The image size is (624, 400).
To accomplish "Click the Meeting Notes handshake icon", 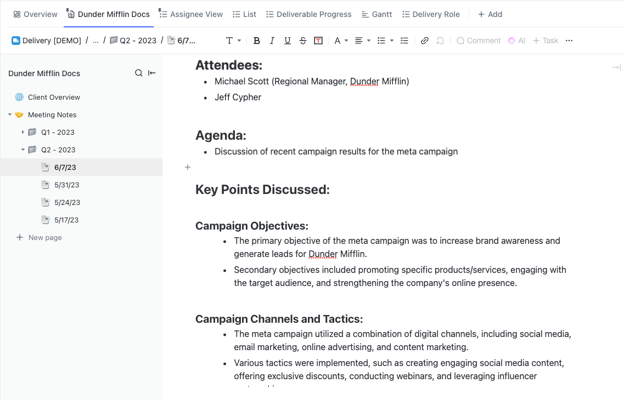I will click(x=19, y=115).
